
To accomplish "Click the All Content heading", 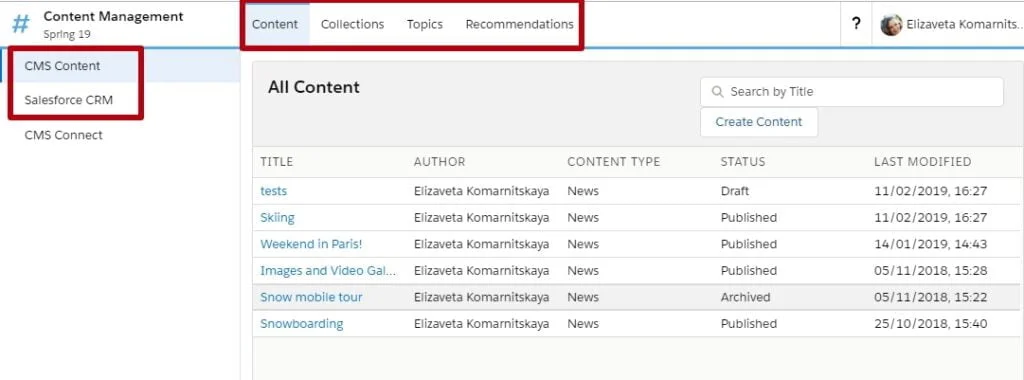I will point(313,87).
